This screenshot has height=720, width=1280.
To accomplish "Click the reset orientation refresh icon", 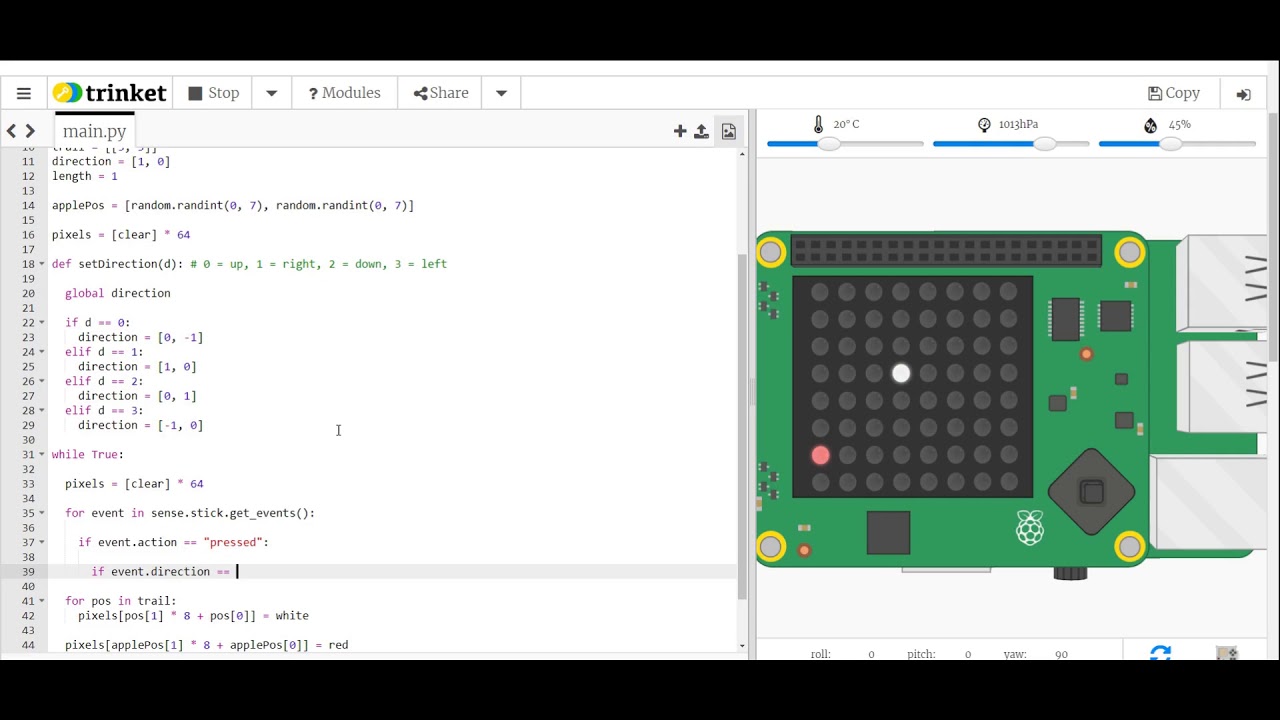I will 1160,653.
